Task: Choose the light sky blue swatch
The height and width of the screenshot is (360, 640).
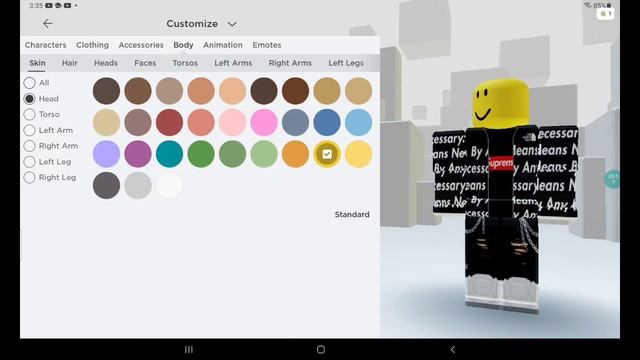Action: (x=358, y=122)
